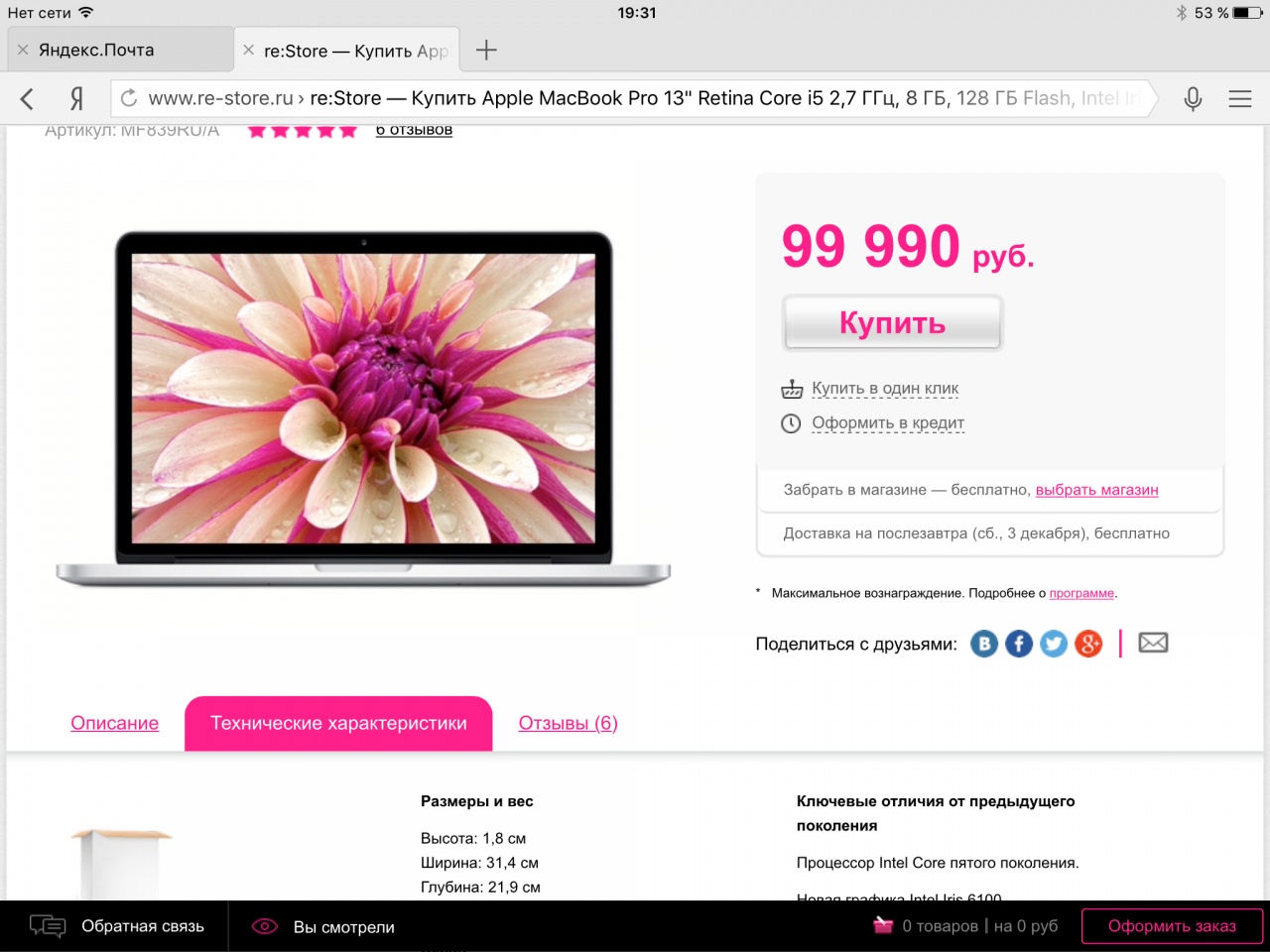Click выбрать магазин link
This screenshot has width=1270, height=952.
[1096, 490]
